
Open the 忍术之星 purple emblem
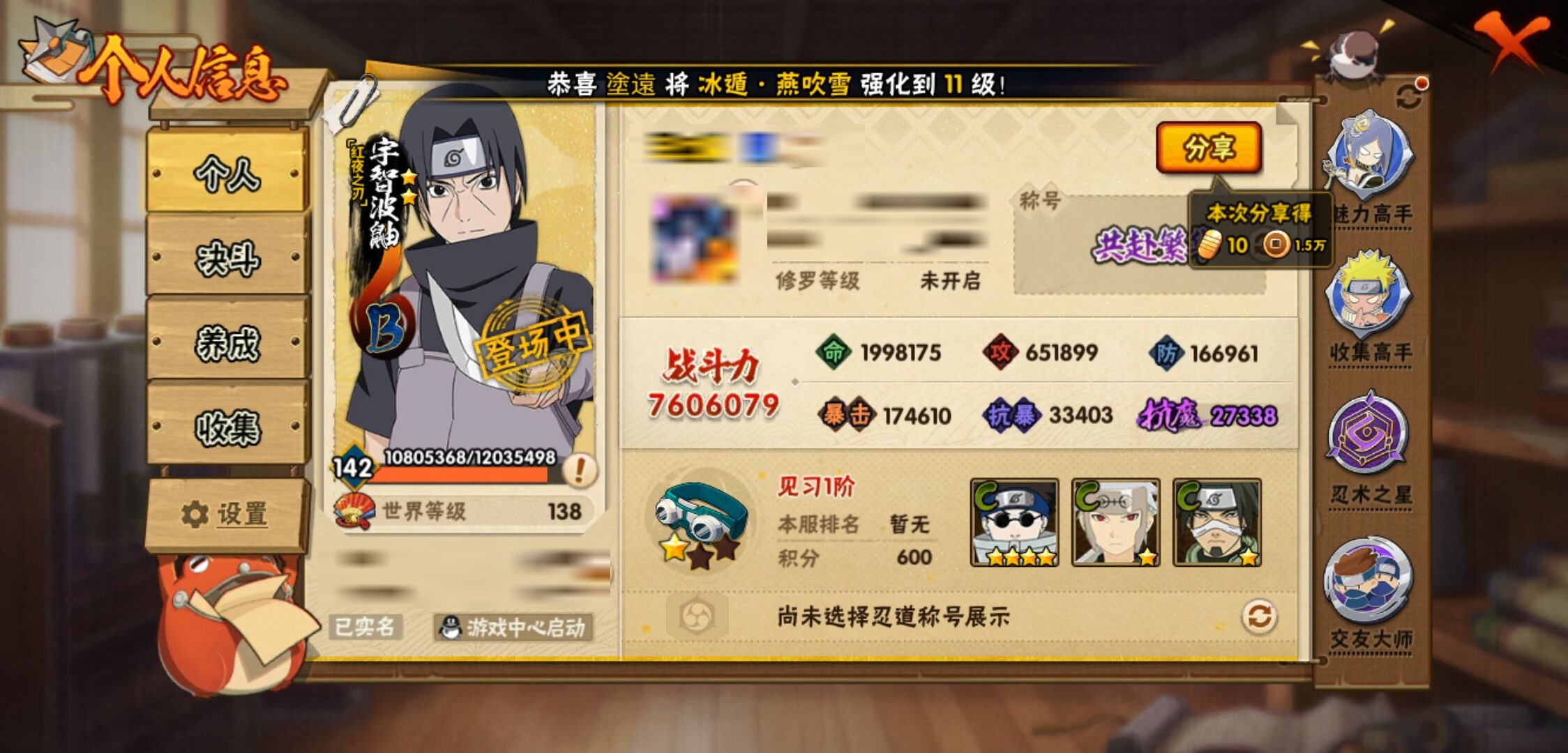[1369, 434]
